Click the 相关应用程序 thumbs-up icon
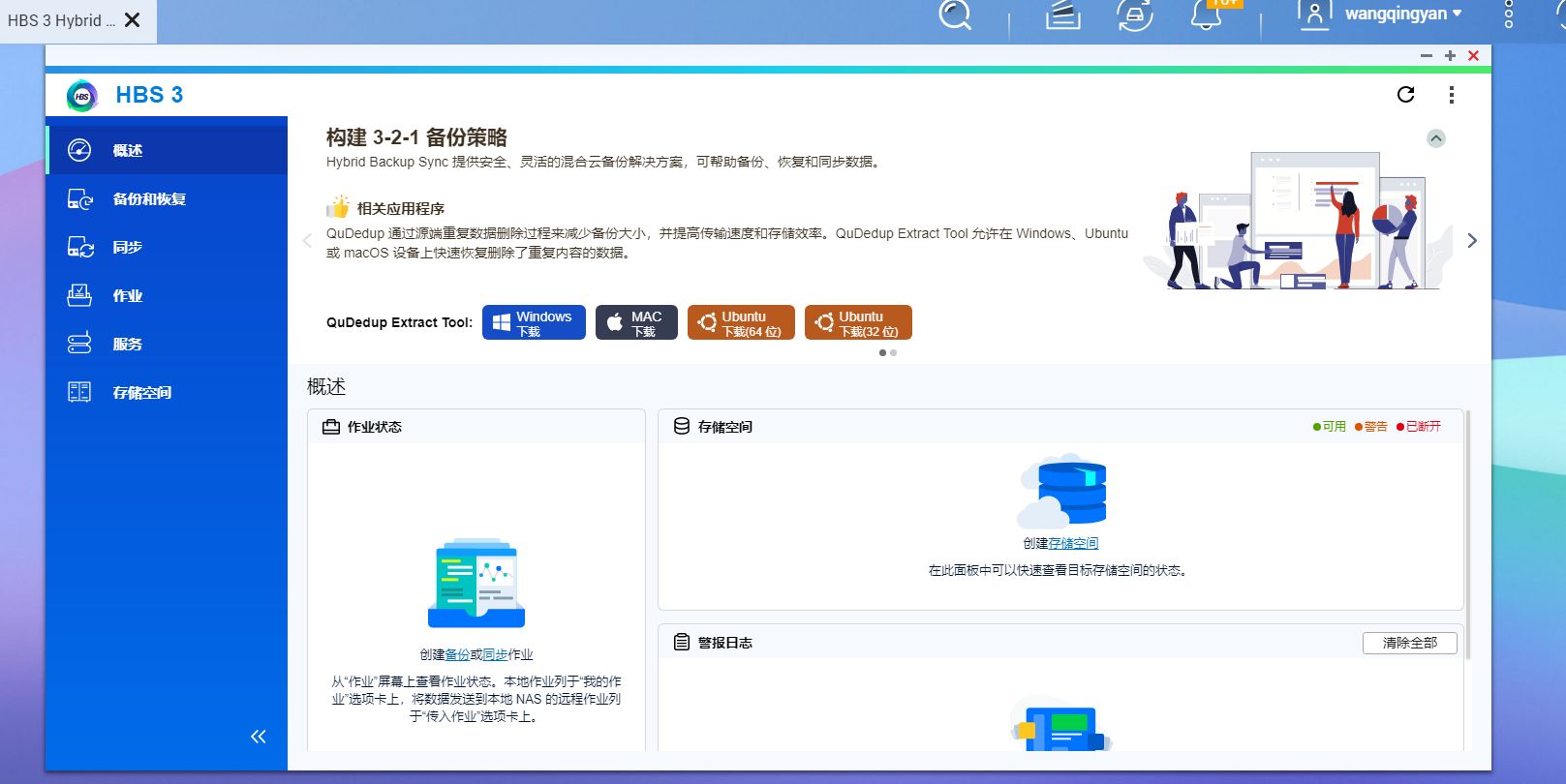Viewport: 1566px width, 784px height. click(x=338, y=207)
